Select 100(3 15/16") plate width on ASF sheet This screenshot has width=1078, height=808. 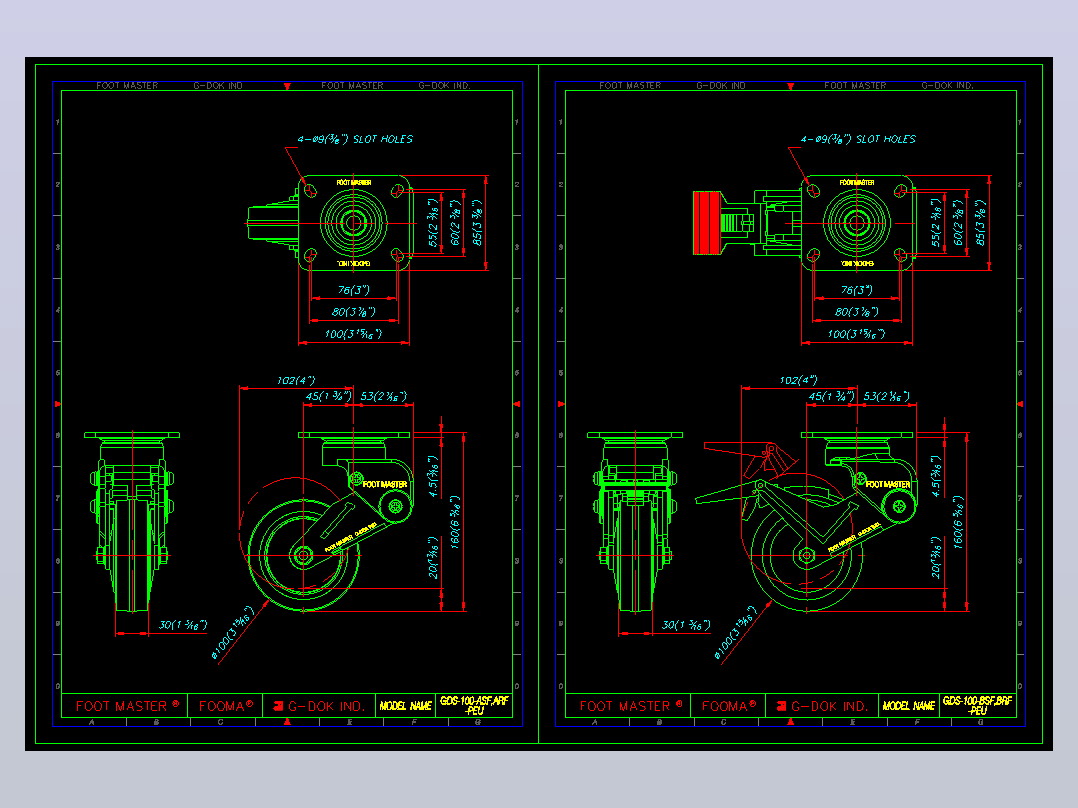pos(353,334)
